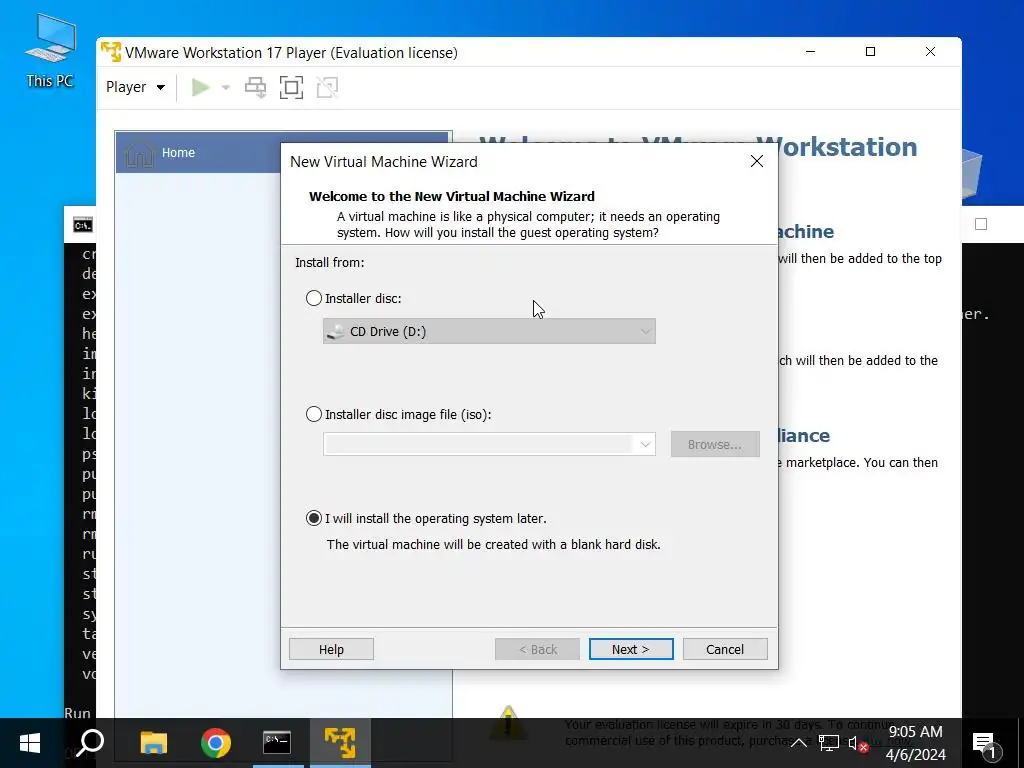Cancel the New Virtual Machine Wizard
1024x768 pixels.
pyautogui.click(x=725, y=649)
